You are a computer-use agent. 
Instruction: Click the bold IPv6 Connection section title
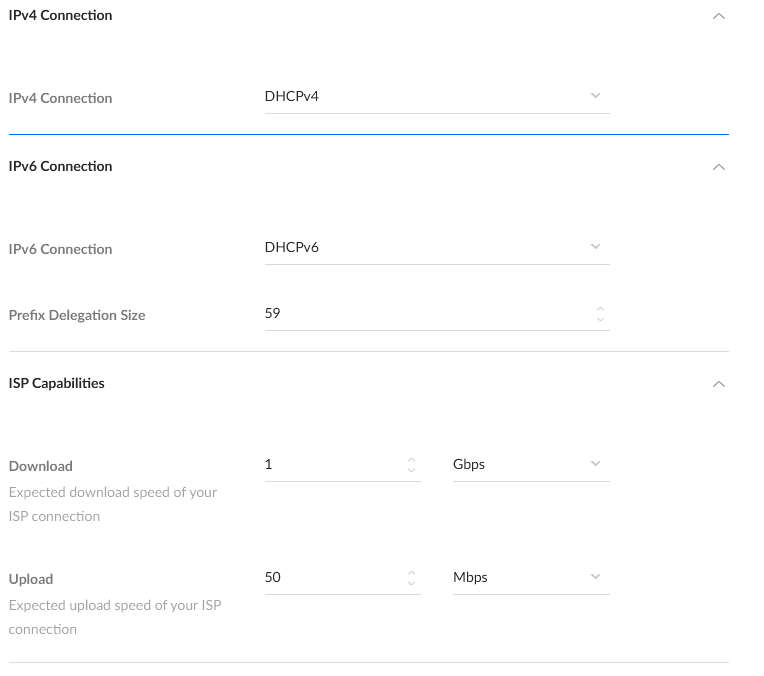coord(60,167)
